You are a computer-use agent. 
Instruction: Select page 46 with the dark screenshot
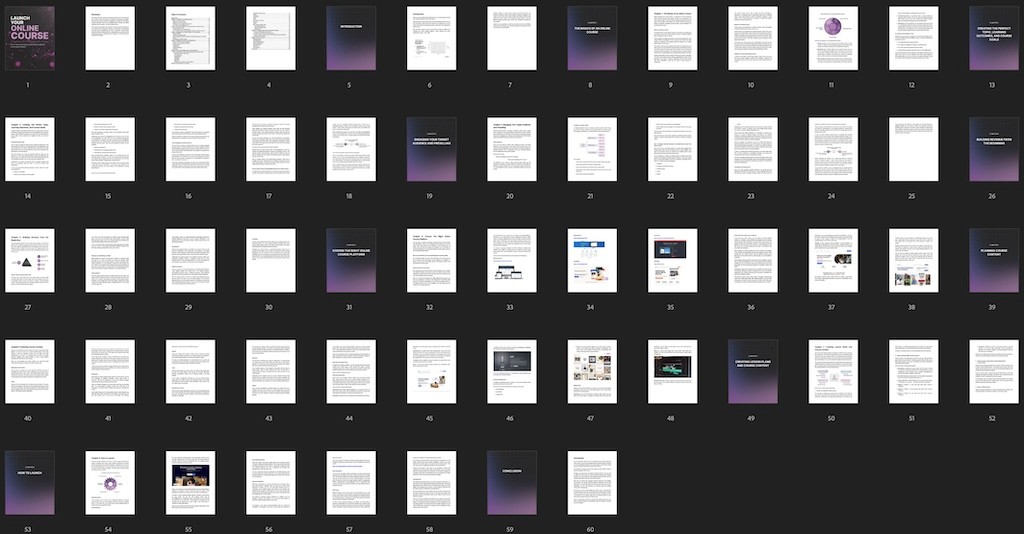[x=512, y=371]
